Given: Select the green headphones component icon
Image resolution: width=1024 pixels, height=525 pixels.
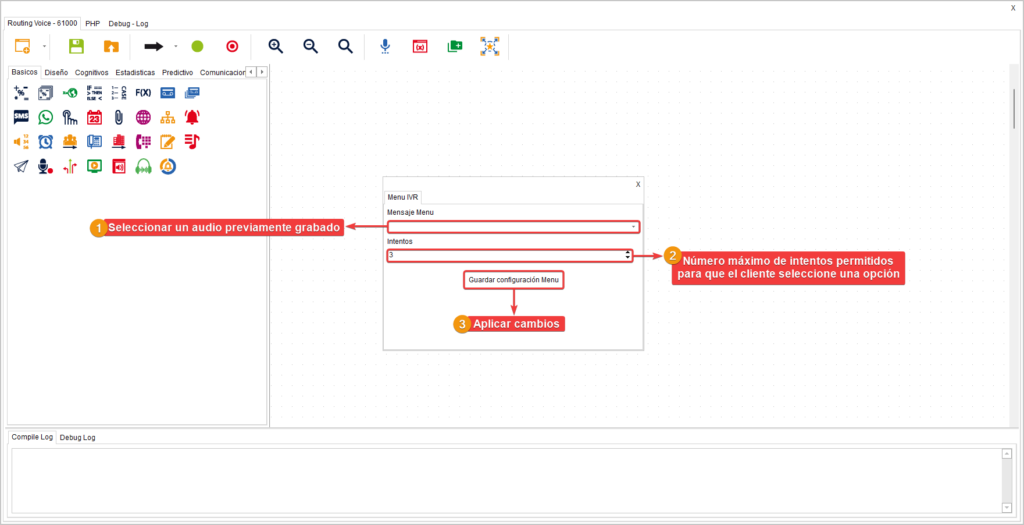Looking at the screenshot, I should (143, 167).
